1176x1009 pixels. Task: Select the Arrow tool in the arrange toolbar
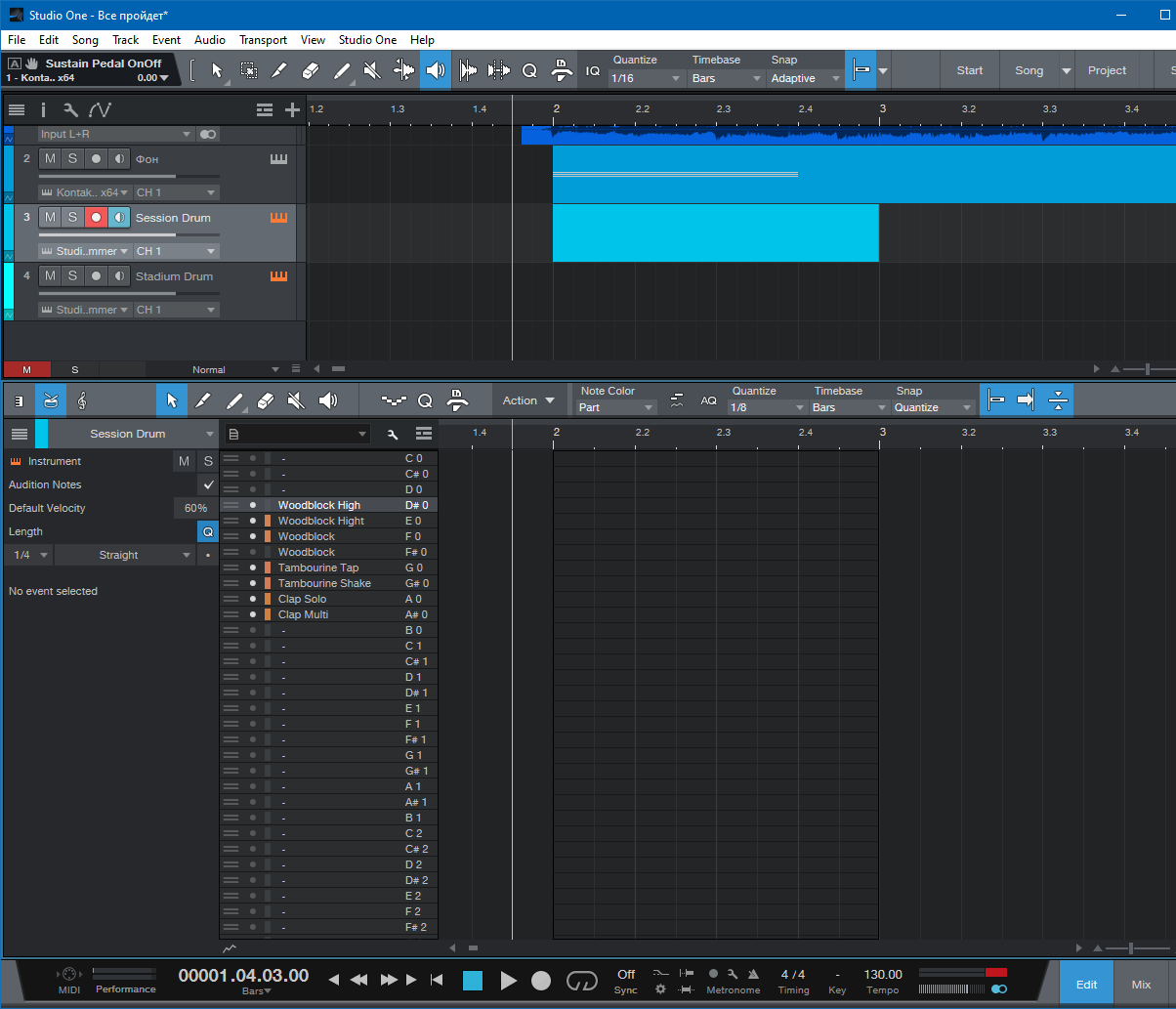[218, 70]
